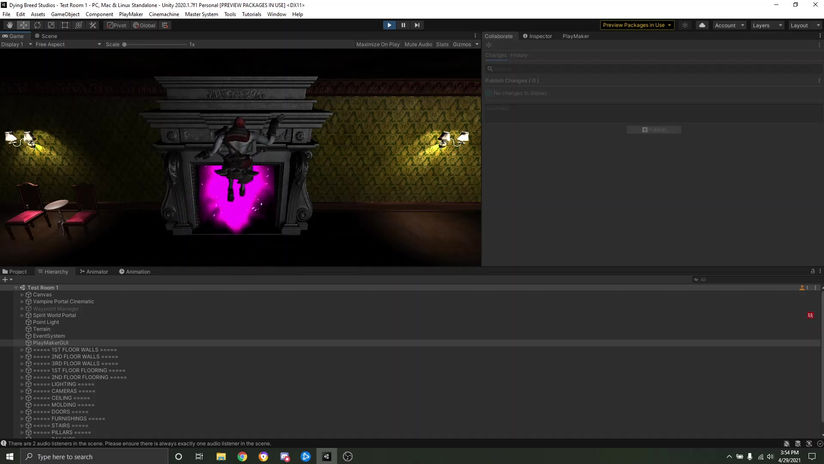Select EventSystem in Hierarchy

[x=49, y=336]
